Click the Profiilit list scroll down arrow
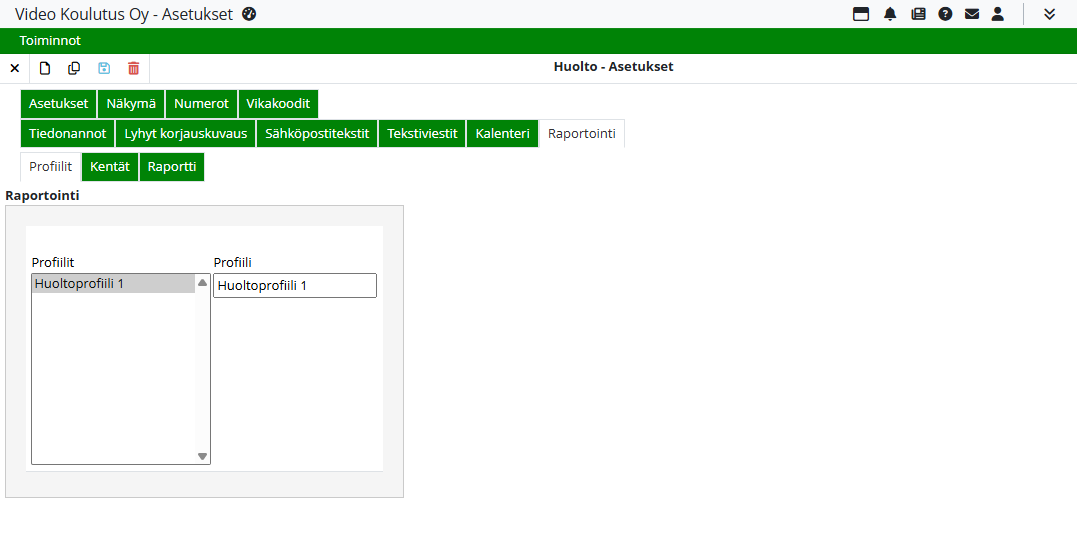The width and height of the screenshot is (1077, 542). [x=202, y=456]
